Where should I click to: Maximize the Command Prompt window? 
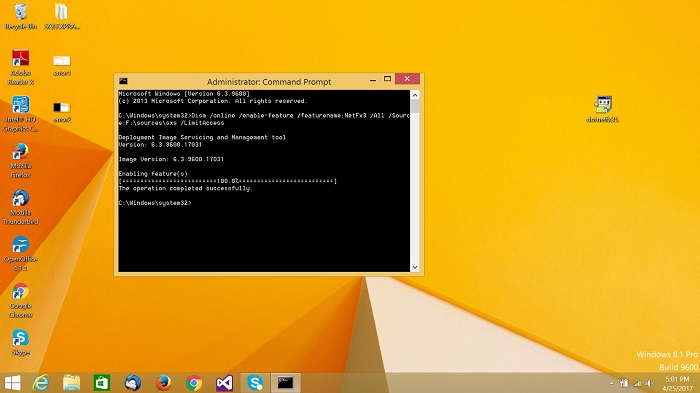(387, 79)
